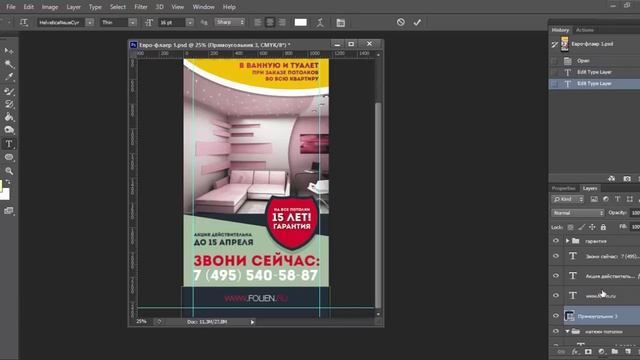Select the Dodge/Sponge tool icon

[x=9, y=130]
